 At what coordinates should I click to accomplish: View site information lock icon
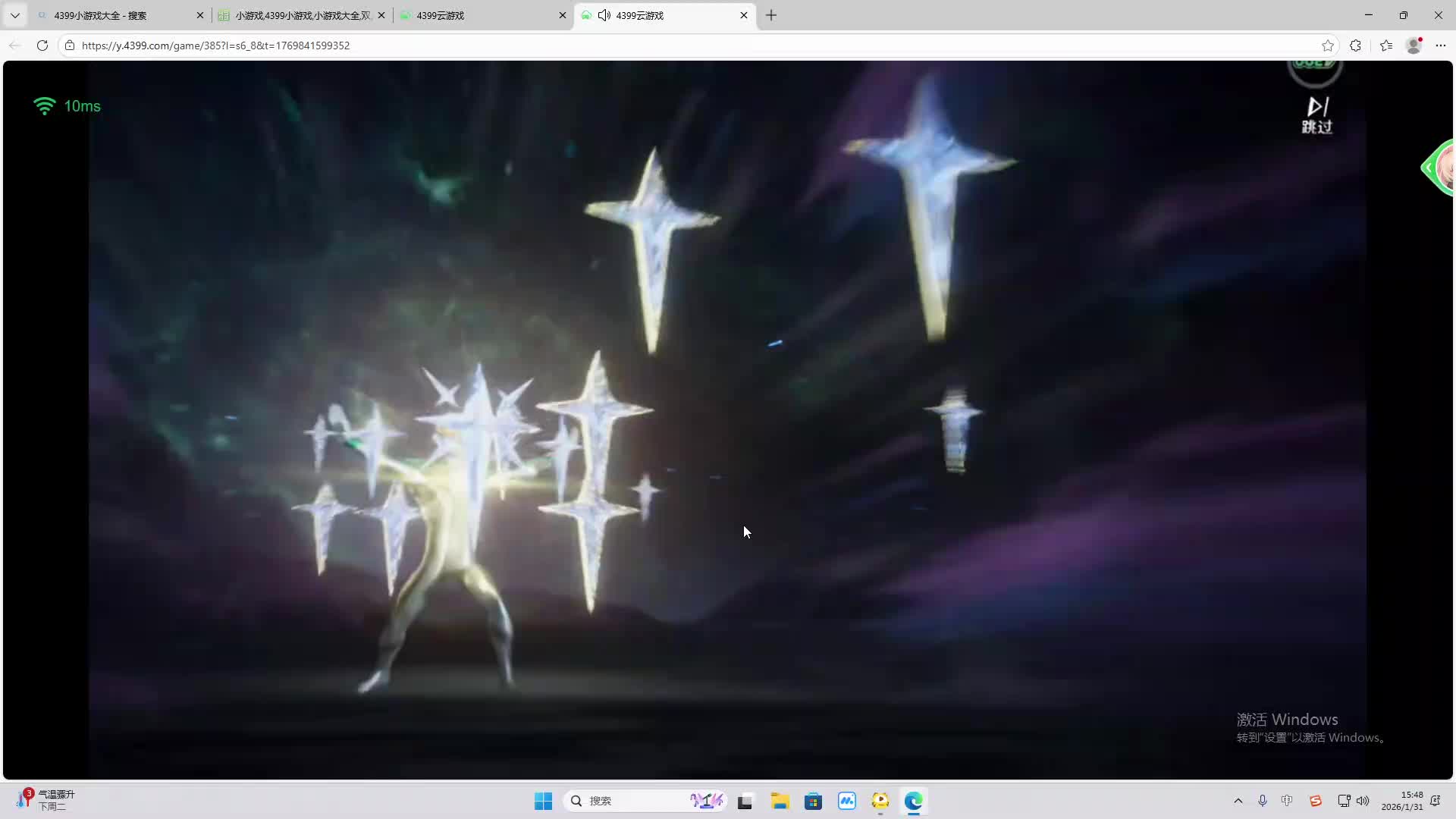70,45
